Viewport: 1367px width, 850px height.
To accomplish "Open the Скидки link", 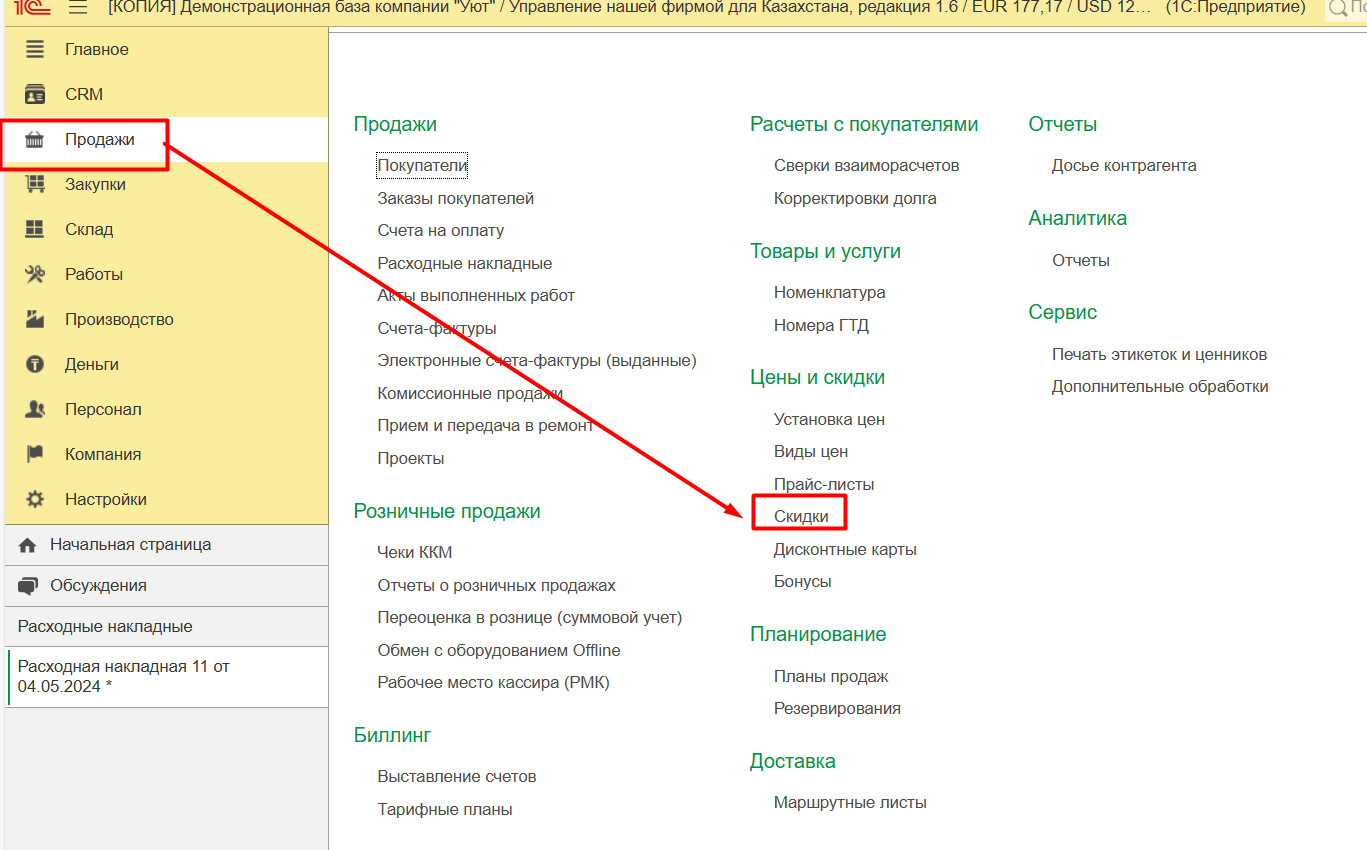I will pos(801,516).
